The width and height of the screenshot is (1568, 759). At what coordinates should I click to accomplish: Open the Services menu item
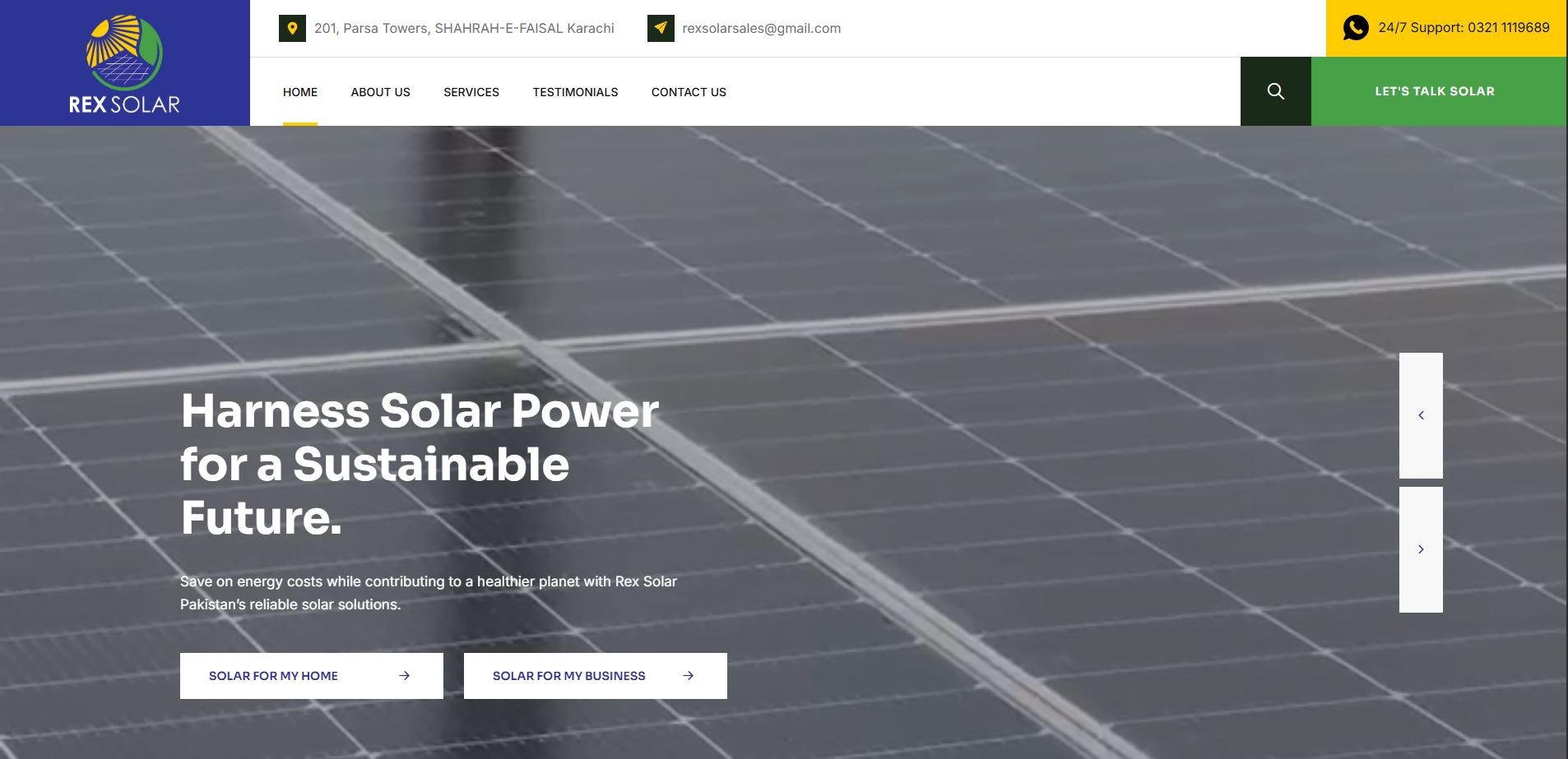pyautogui.click(x=471, y=92)
